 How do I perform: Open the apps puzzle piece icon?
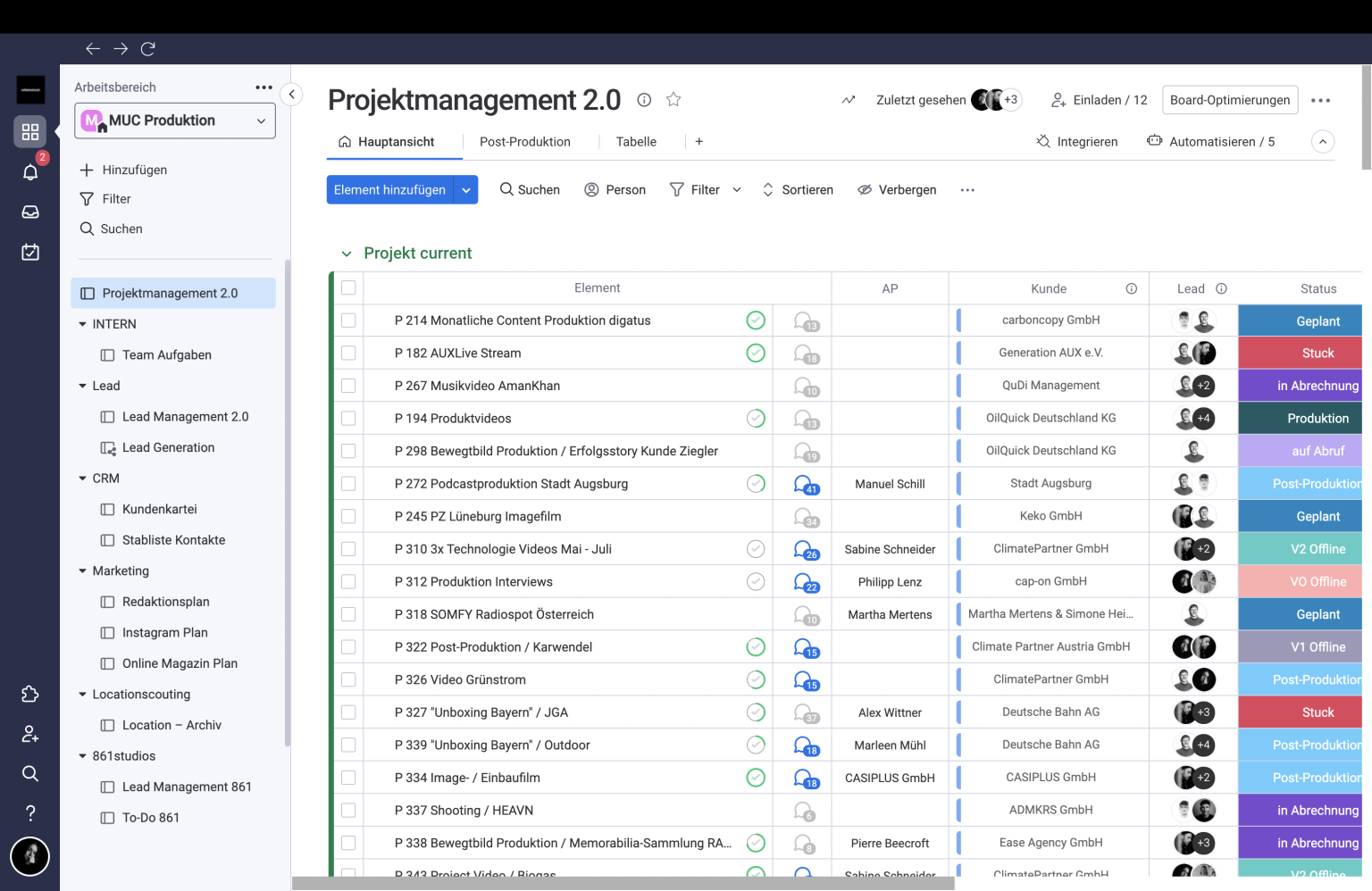coord(30,694)
